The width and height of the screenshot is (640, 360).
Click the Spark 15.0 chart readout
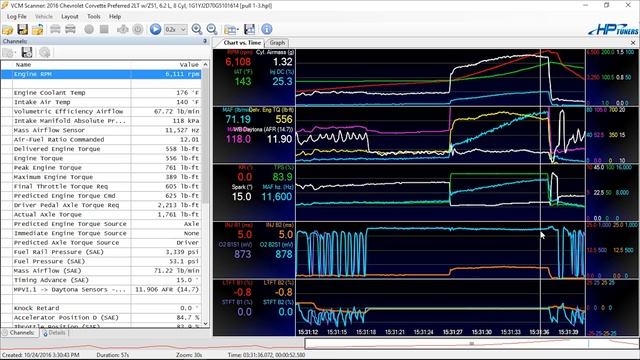pos(242,197)
